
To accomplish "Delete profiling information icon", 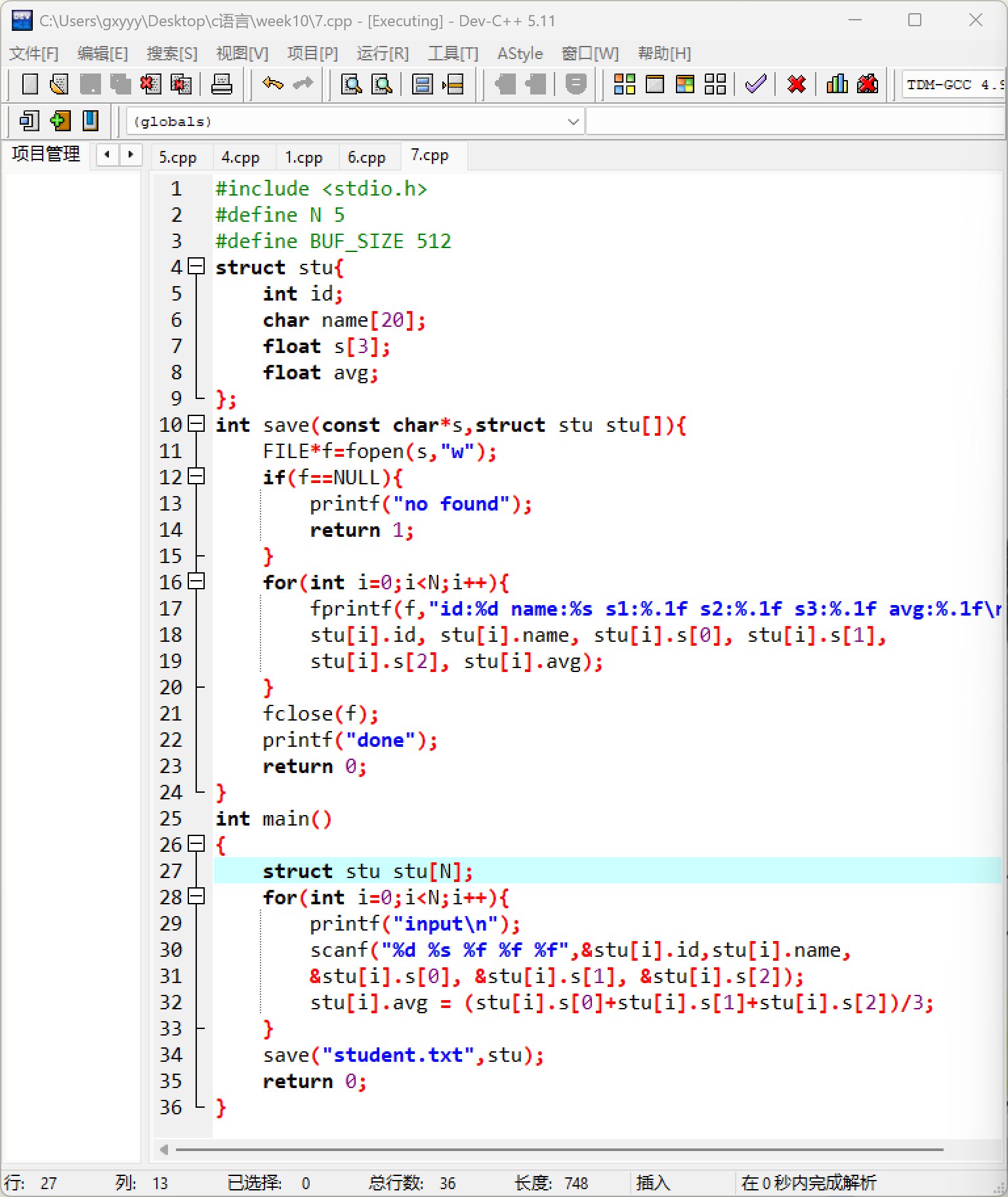I will tap(868, 84).
